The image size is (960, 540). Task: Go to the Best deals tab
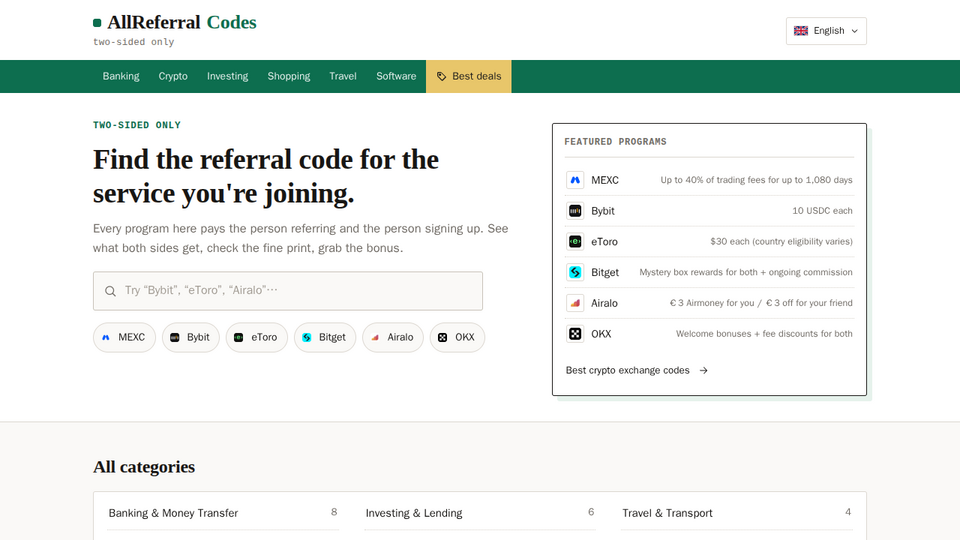(x=468, y=76)
